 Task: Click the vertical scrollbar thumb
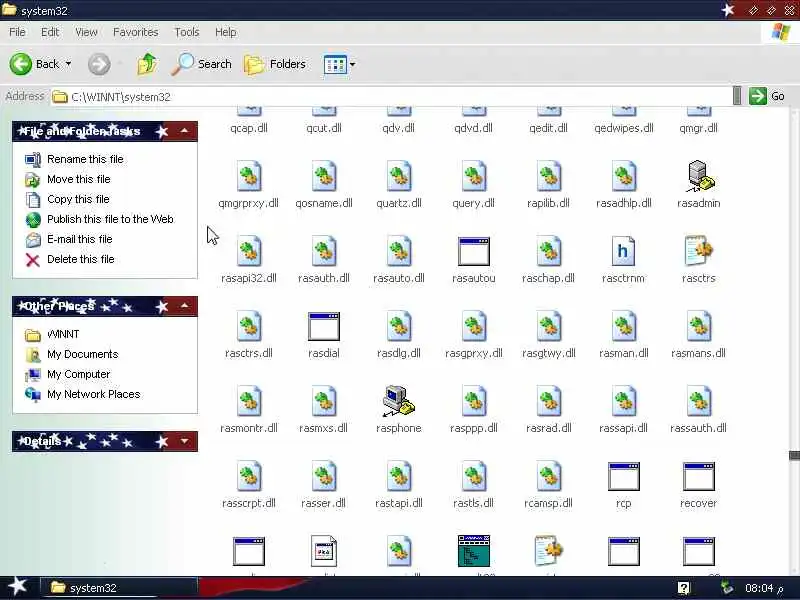[794, 455]
